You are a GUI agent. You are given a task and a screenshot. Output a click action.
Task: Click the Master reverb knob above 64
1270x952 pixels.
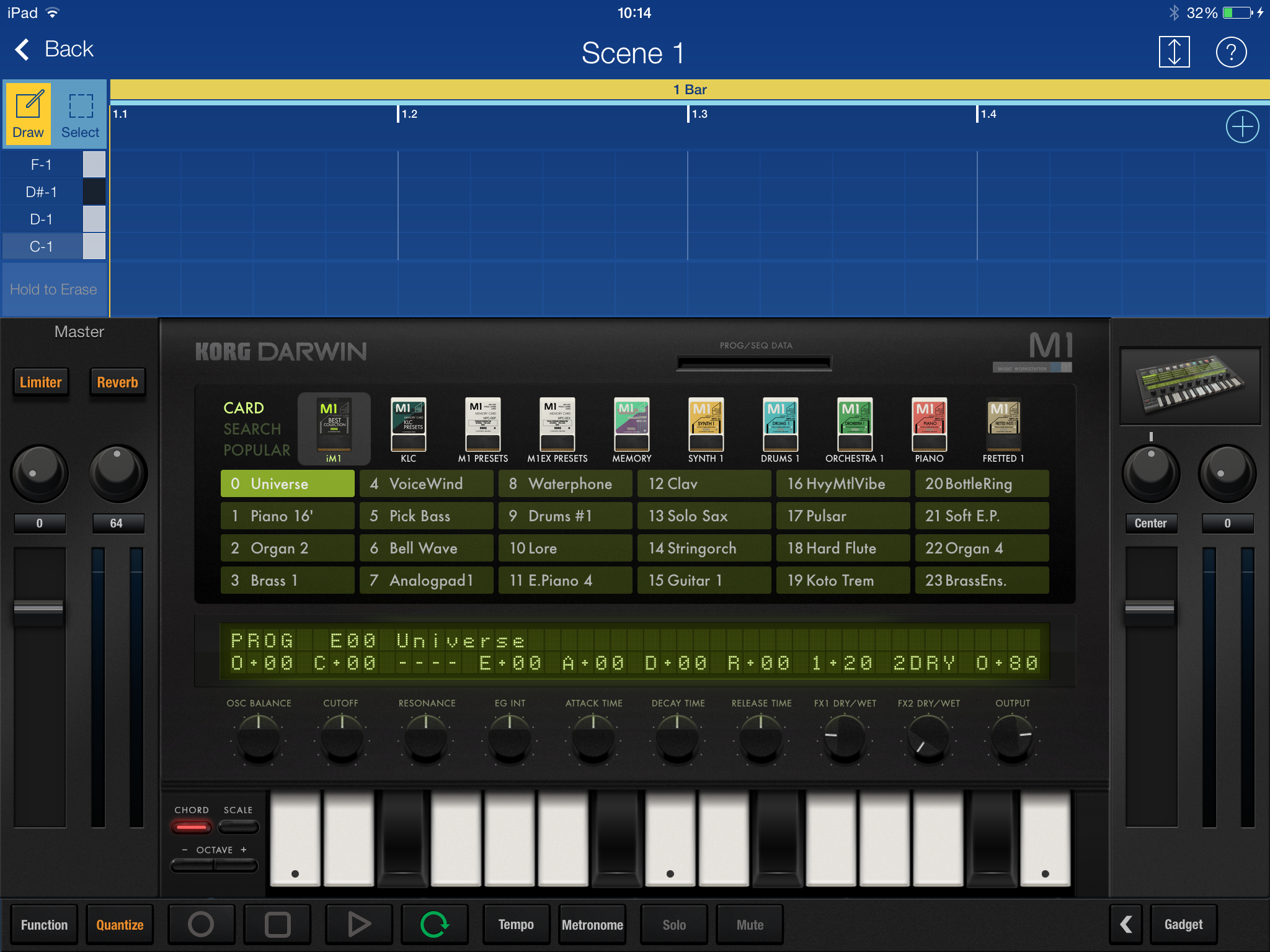tap(118, 473)
